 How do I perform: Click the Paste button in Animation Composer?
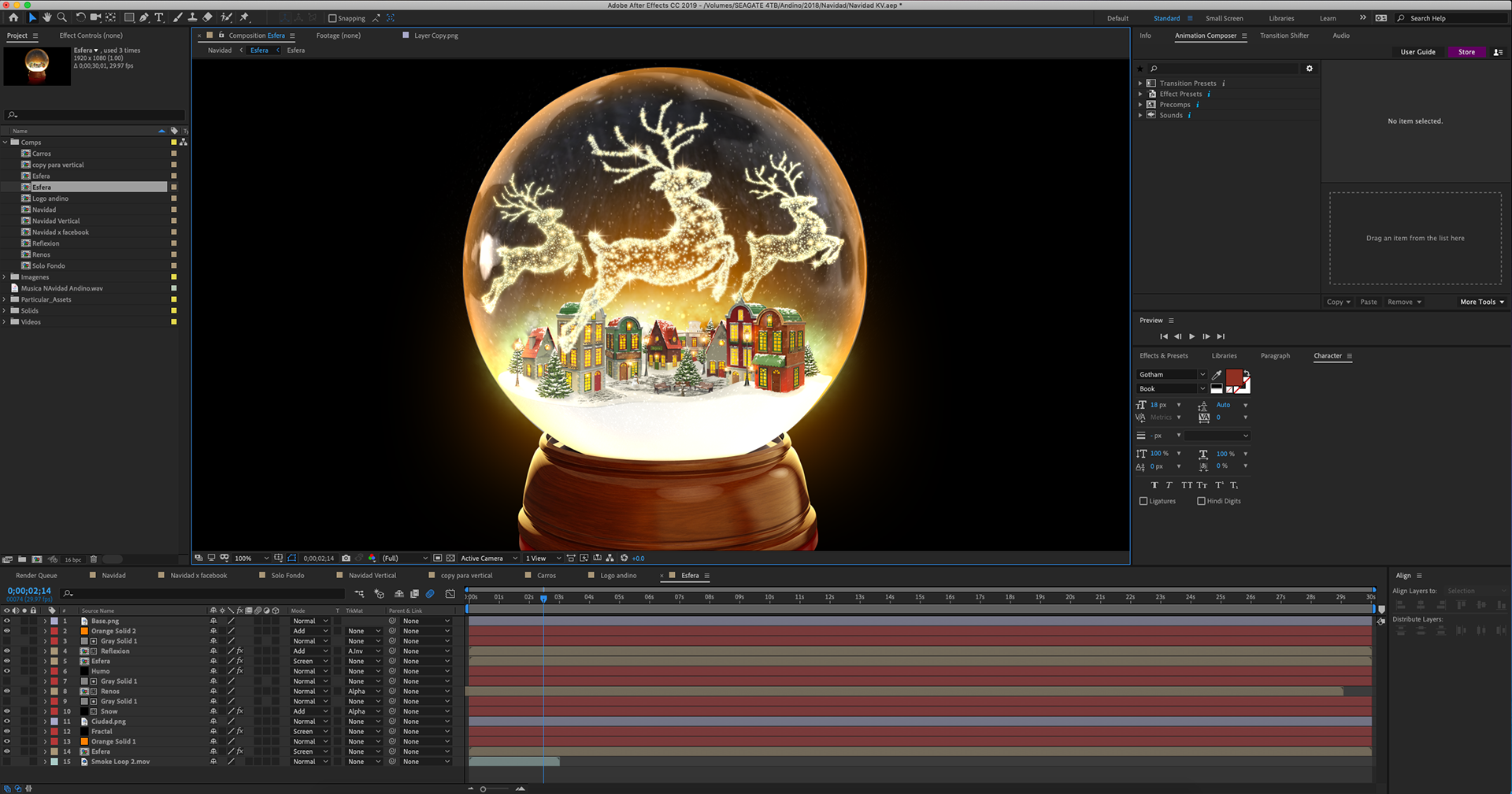pyautogui.click(x=1369, y=302)
